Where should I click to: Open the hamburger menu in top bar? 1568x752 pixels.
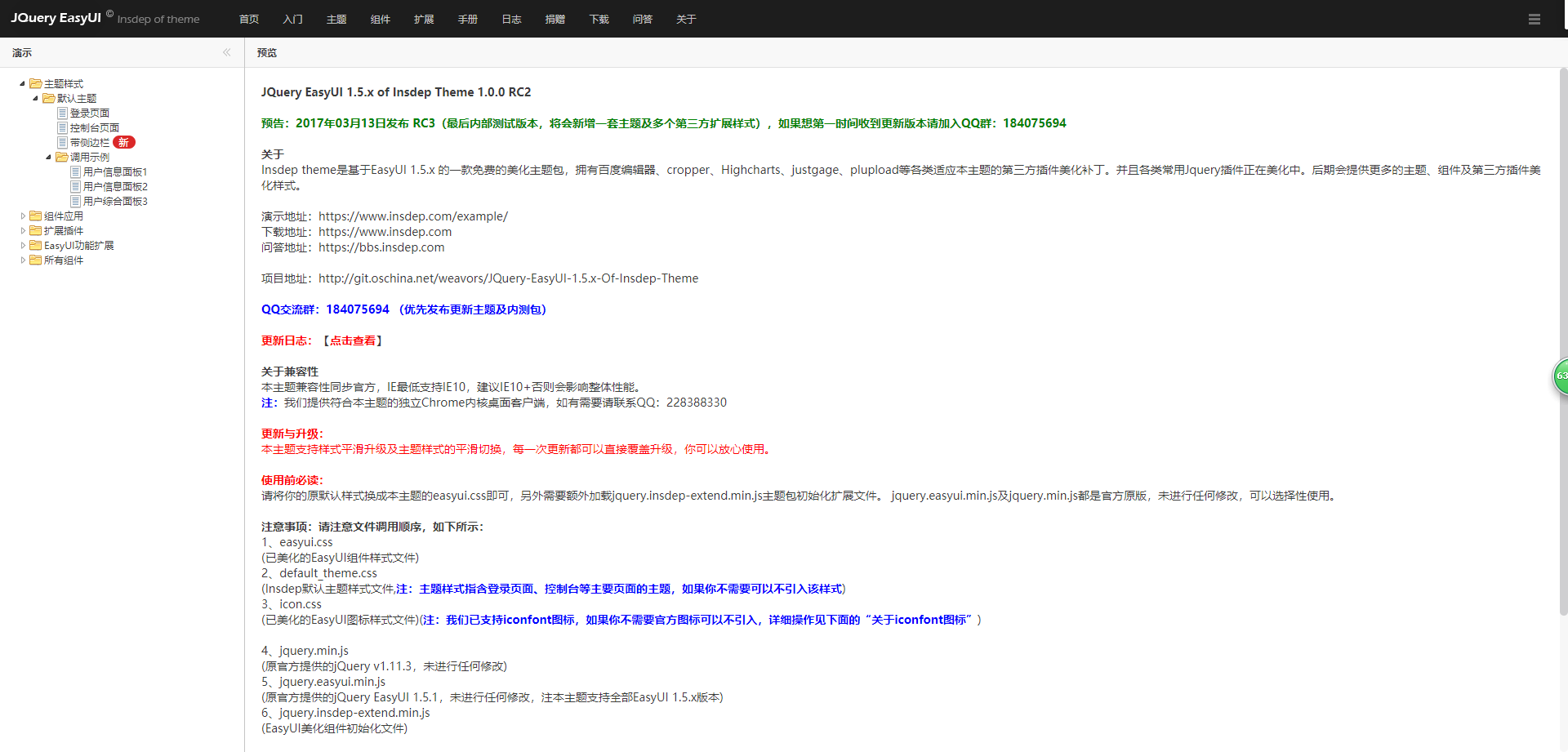(1535, 19)
